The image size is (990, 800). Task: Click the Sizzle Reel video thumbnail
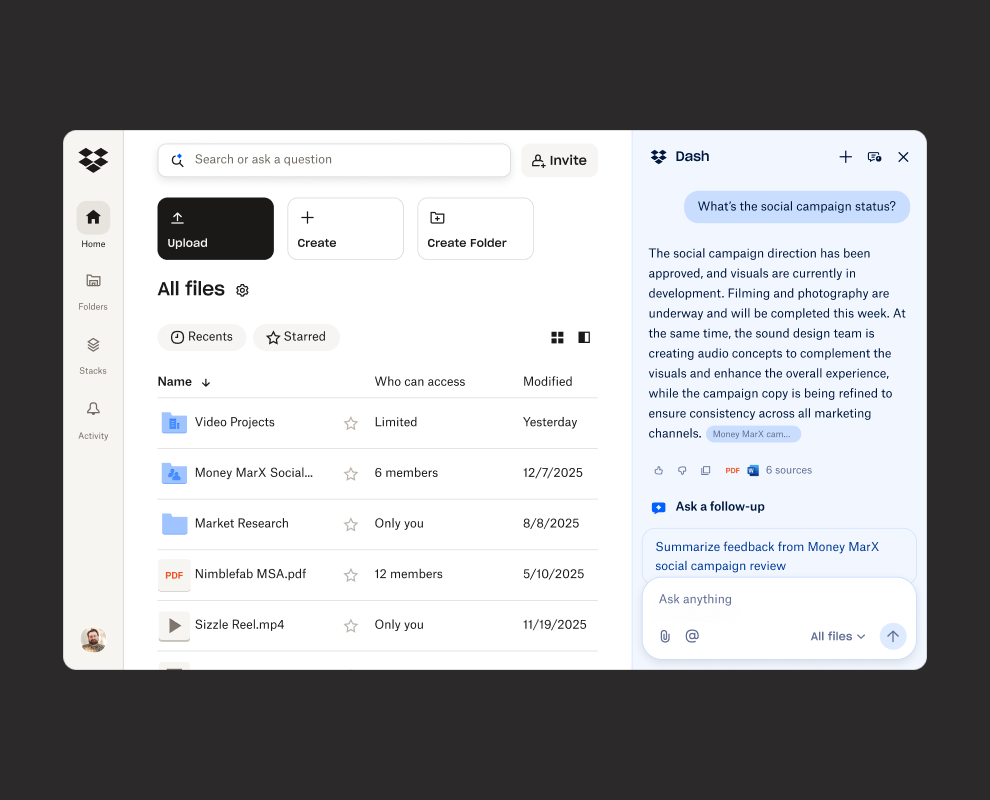point(174,625)
